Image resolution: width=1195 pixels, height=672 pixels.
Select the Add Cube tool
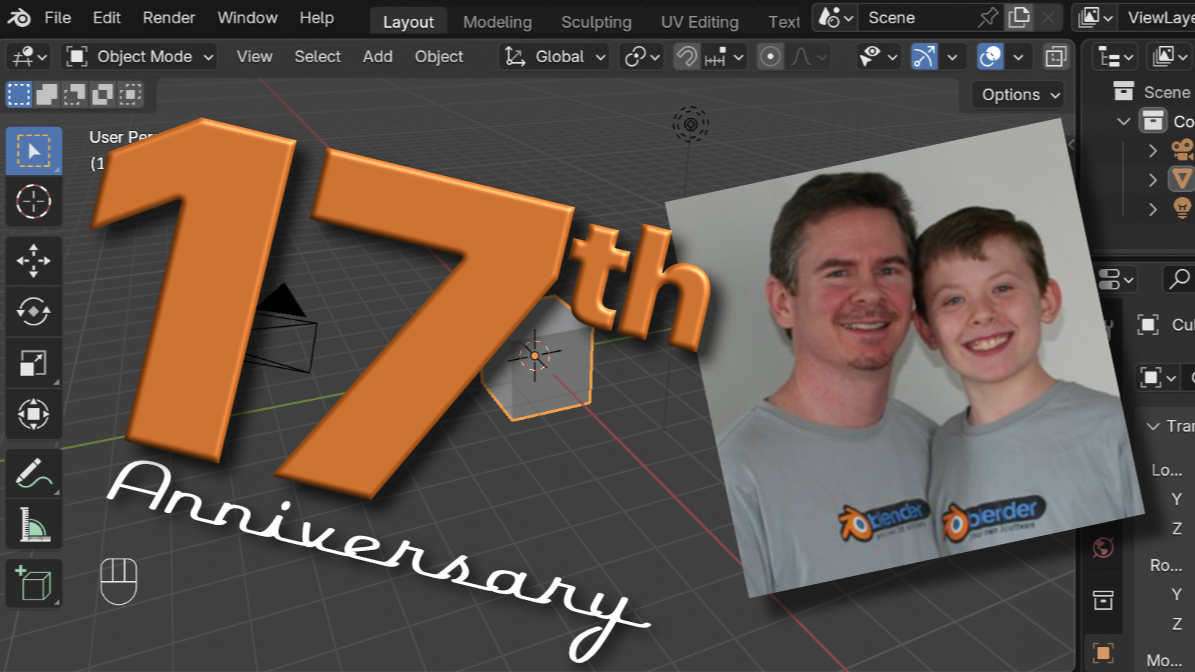coord(34,584)
